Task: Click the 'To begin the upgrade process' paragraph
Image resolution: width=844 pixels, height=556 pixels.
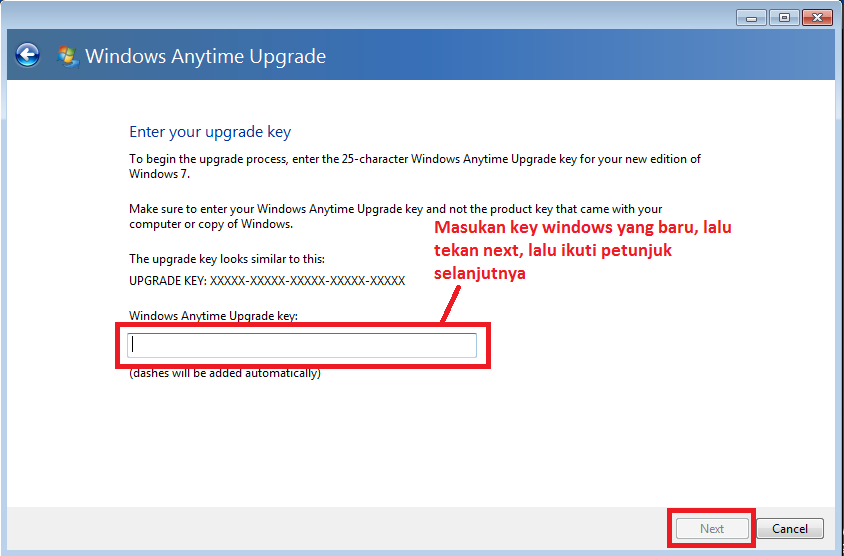Action: [x=415, y=166]
